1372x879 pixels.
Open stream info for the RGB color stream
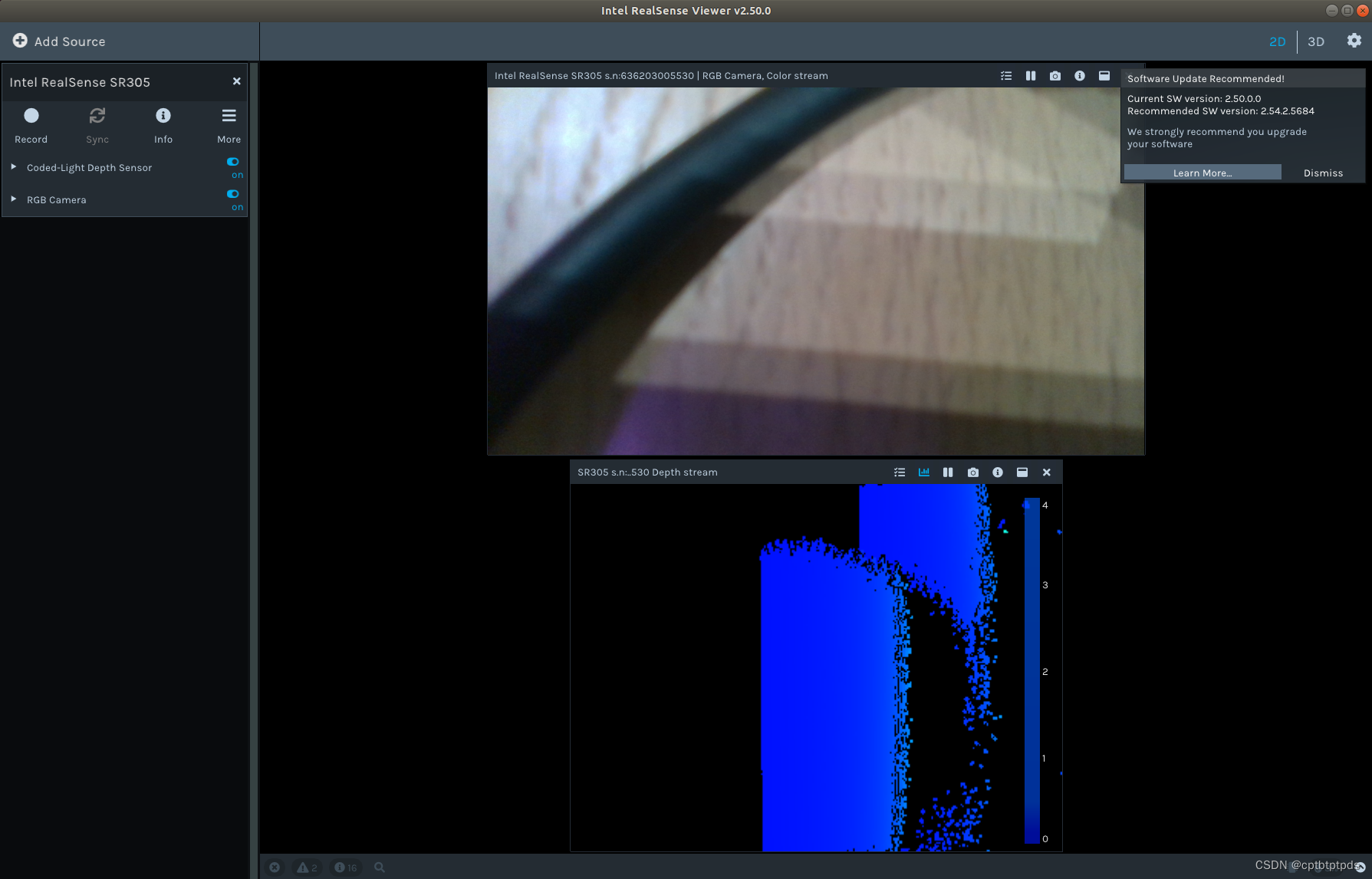(1080, 75)
